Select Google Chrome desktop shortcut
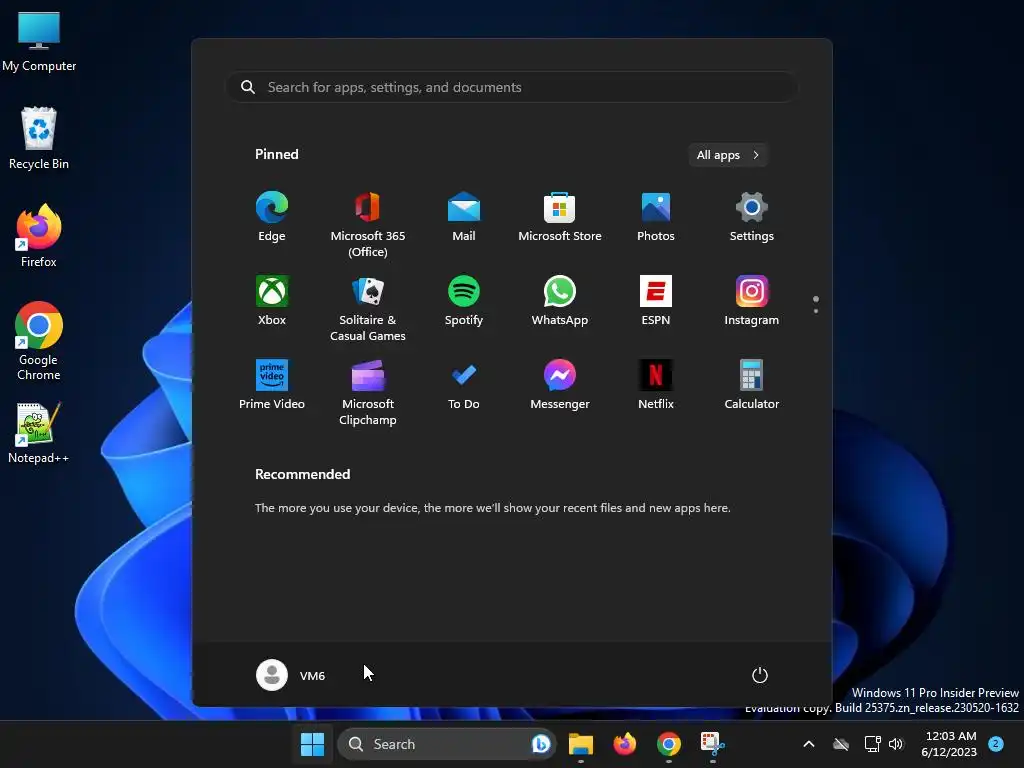1024x768 pixels. pos(39,341)
